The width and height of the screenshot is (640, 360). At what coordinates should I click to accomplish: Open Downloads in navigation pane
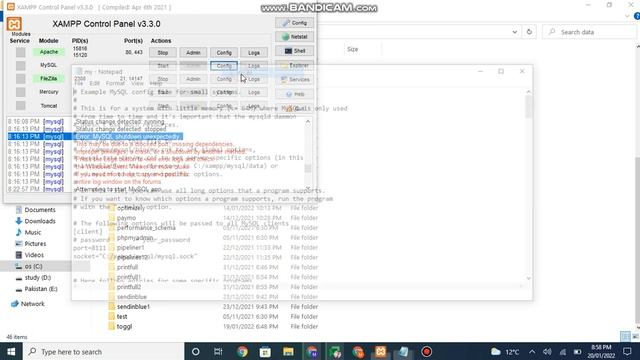click(40, 221)
